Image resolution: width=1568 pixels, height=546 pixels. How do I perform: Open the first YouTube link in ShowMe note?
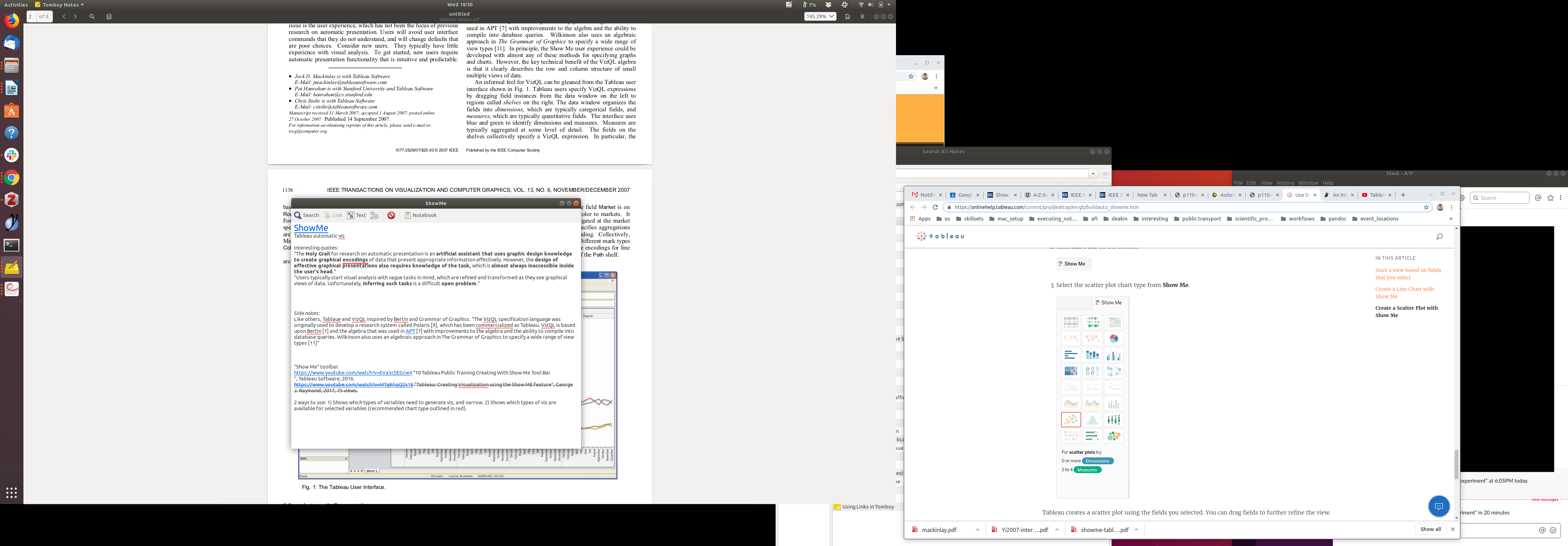click(352, 372)
